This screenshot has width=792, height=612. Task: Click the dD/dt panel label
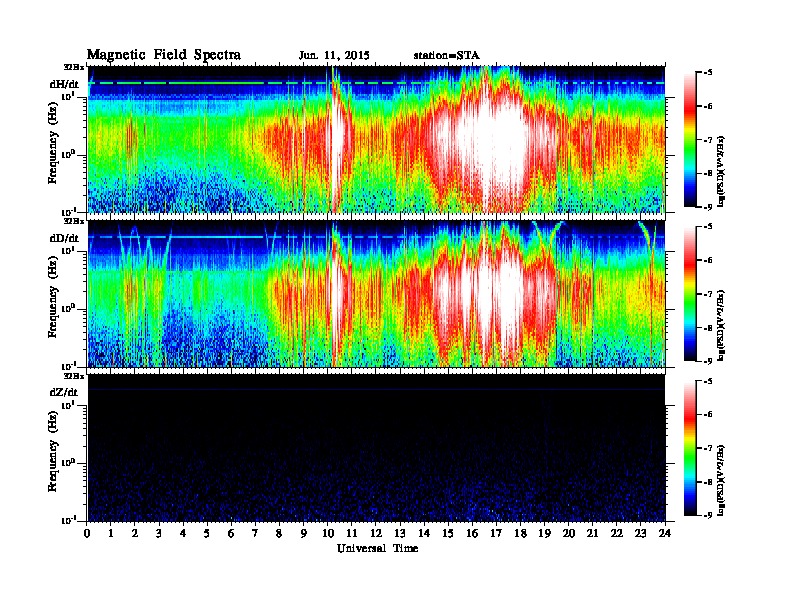tap(64, 238)
